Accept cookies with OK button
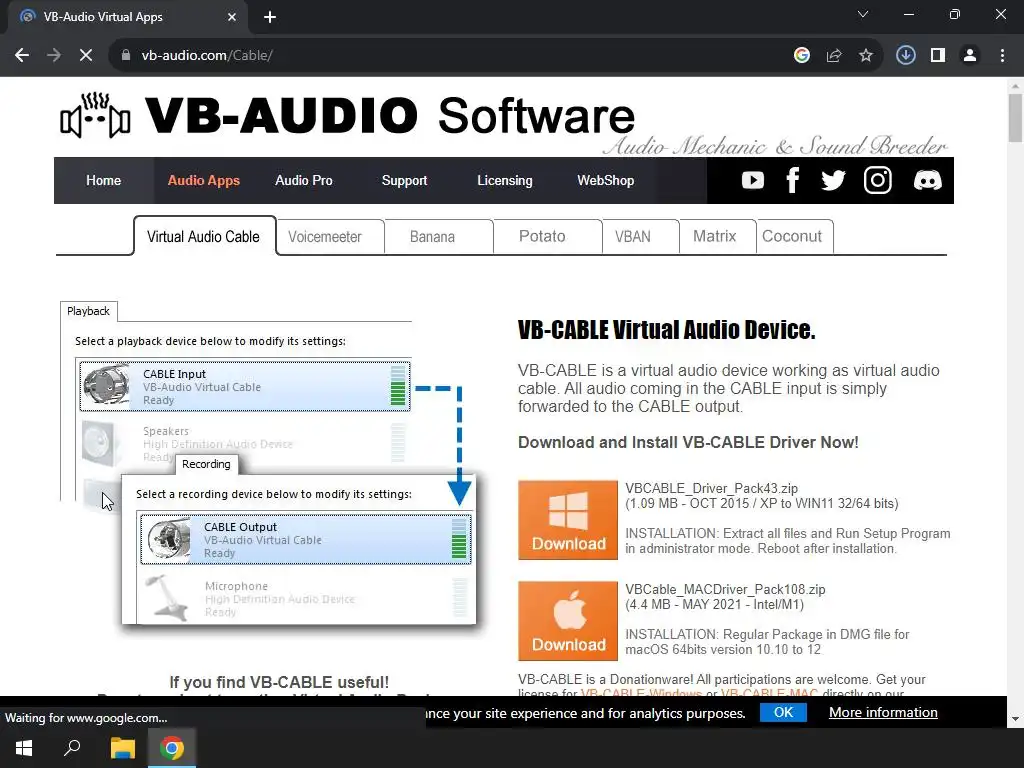The height and width of the screenshot is (768, 1024). pos(783,712)
